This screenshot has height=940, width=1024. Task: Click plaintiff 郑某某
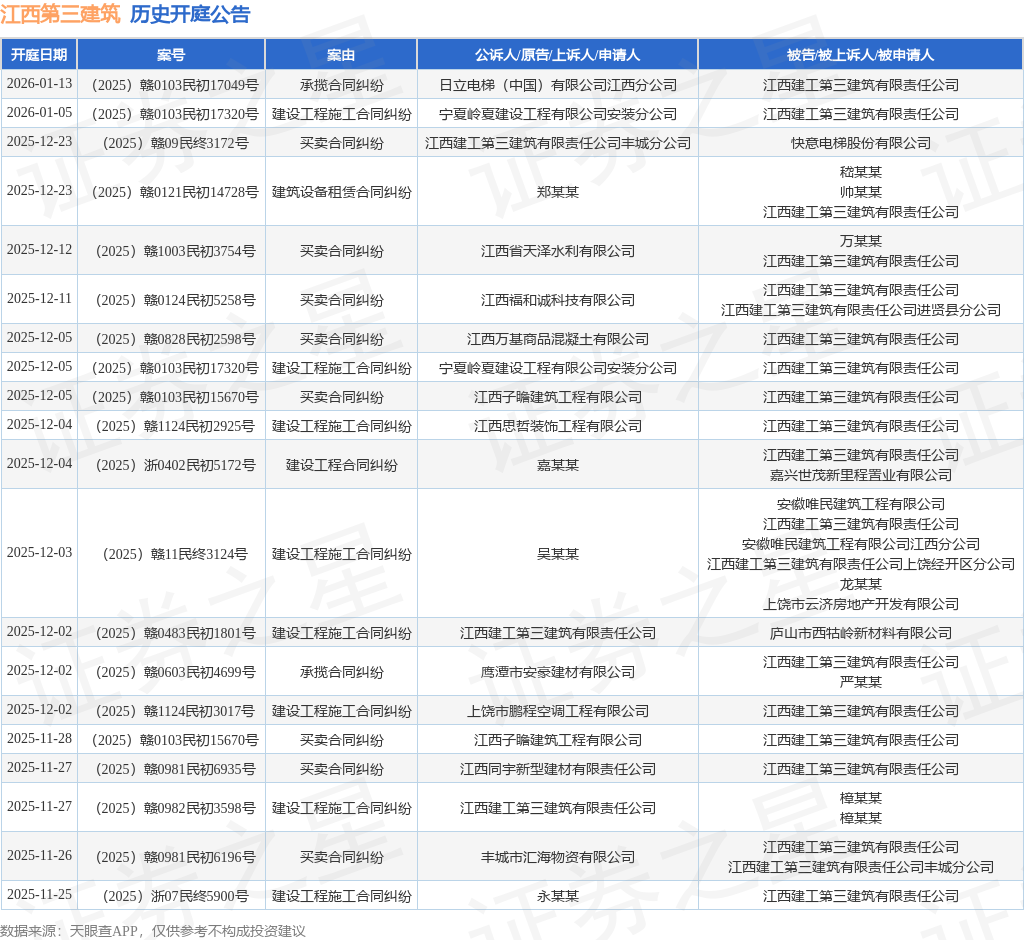(558, 192)
